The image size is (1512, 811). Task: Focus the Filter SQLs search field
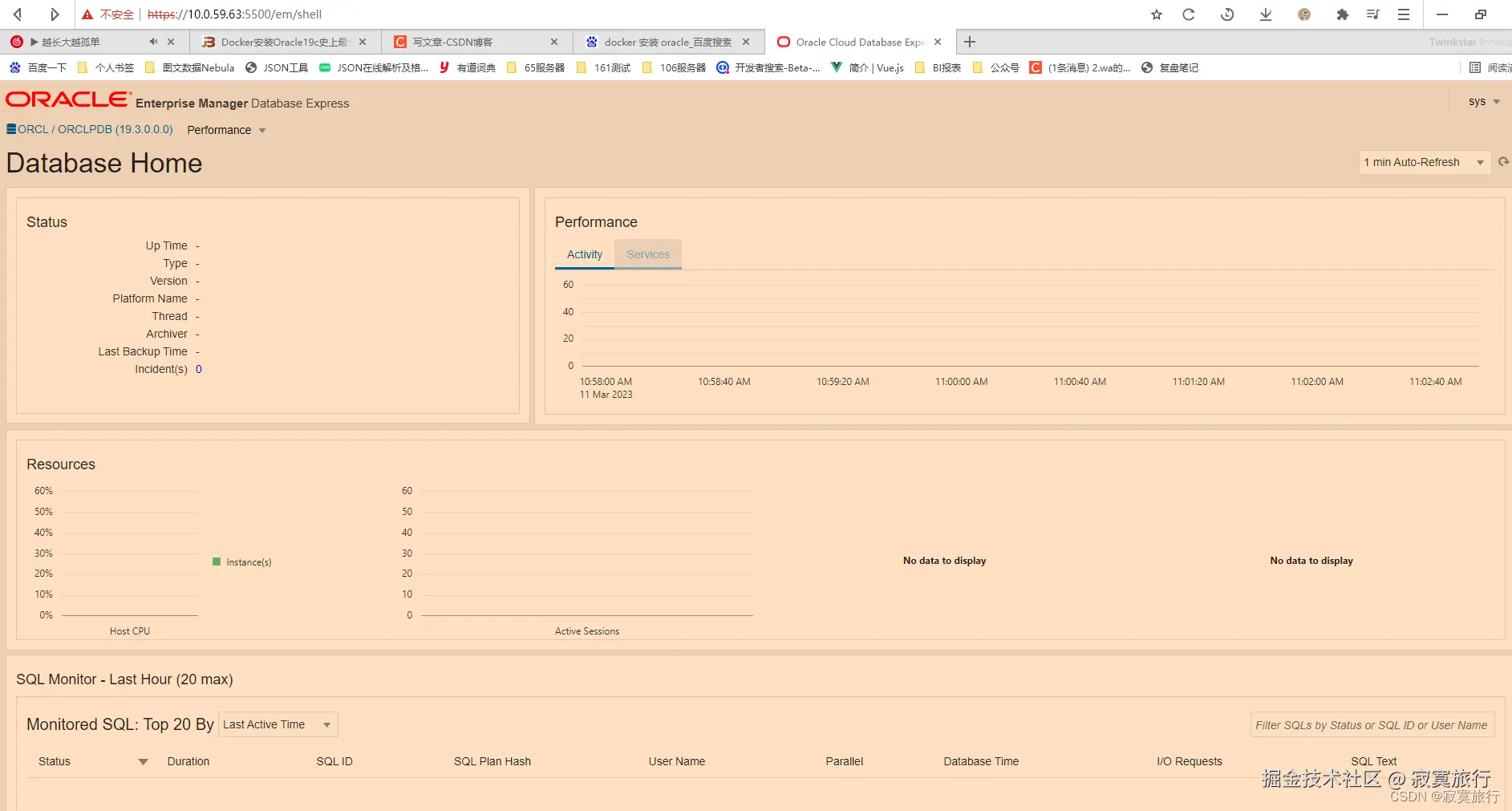(1372, 725)
